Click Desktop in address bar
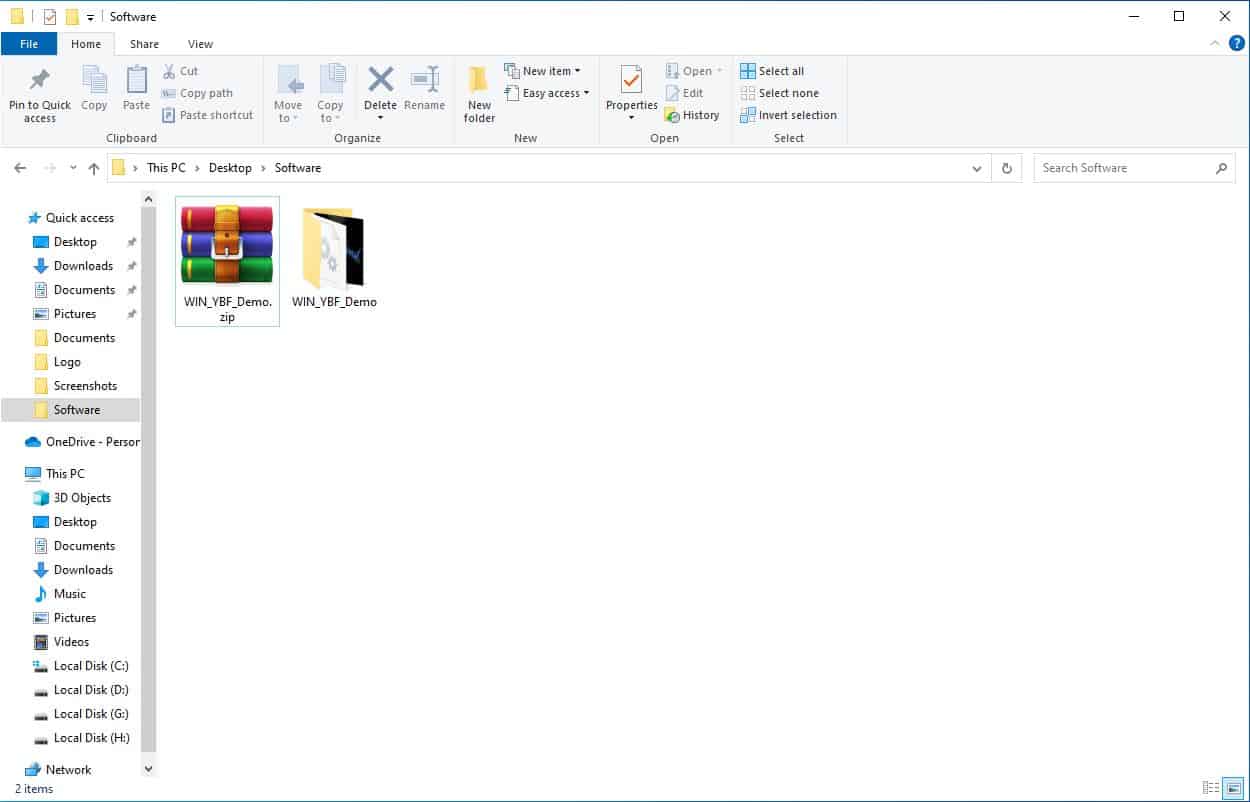This screenshot has width=1250, height=802. [230, 168]
